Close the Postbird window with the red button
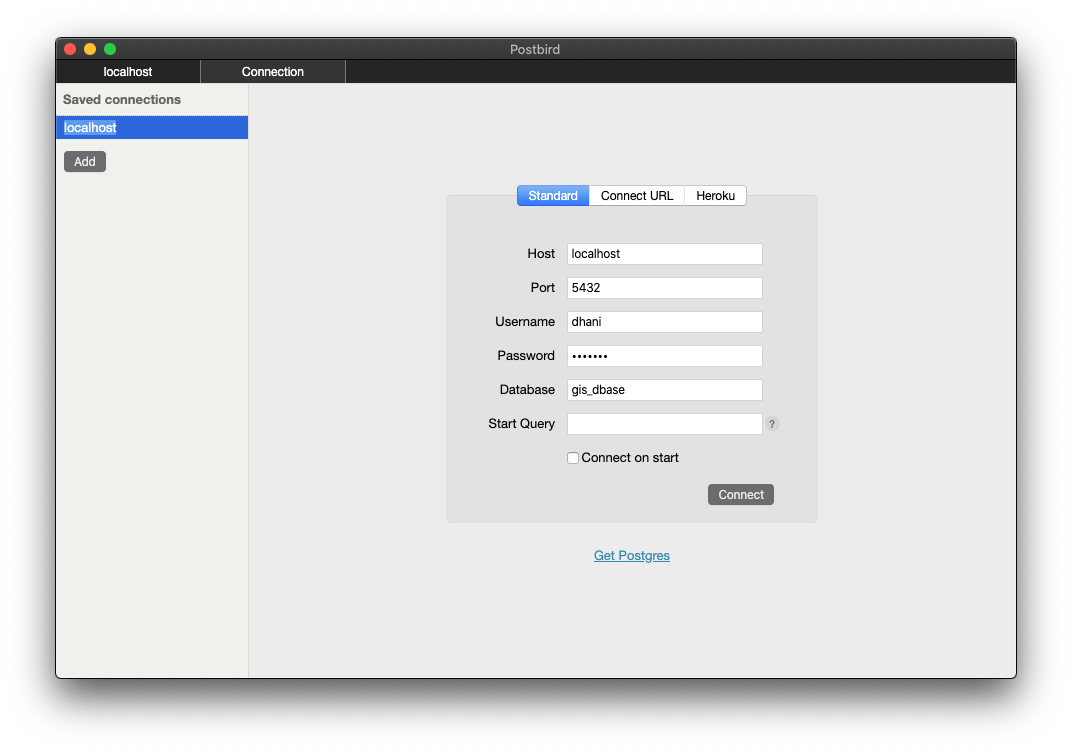Image resolution: width=1072 pixels, height=752 pixels. (70, 49)
